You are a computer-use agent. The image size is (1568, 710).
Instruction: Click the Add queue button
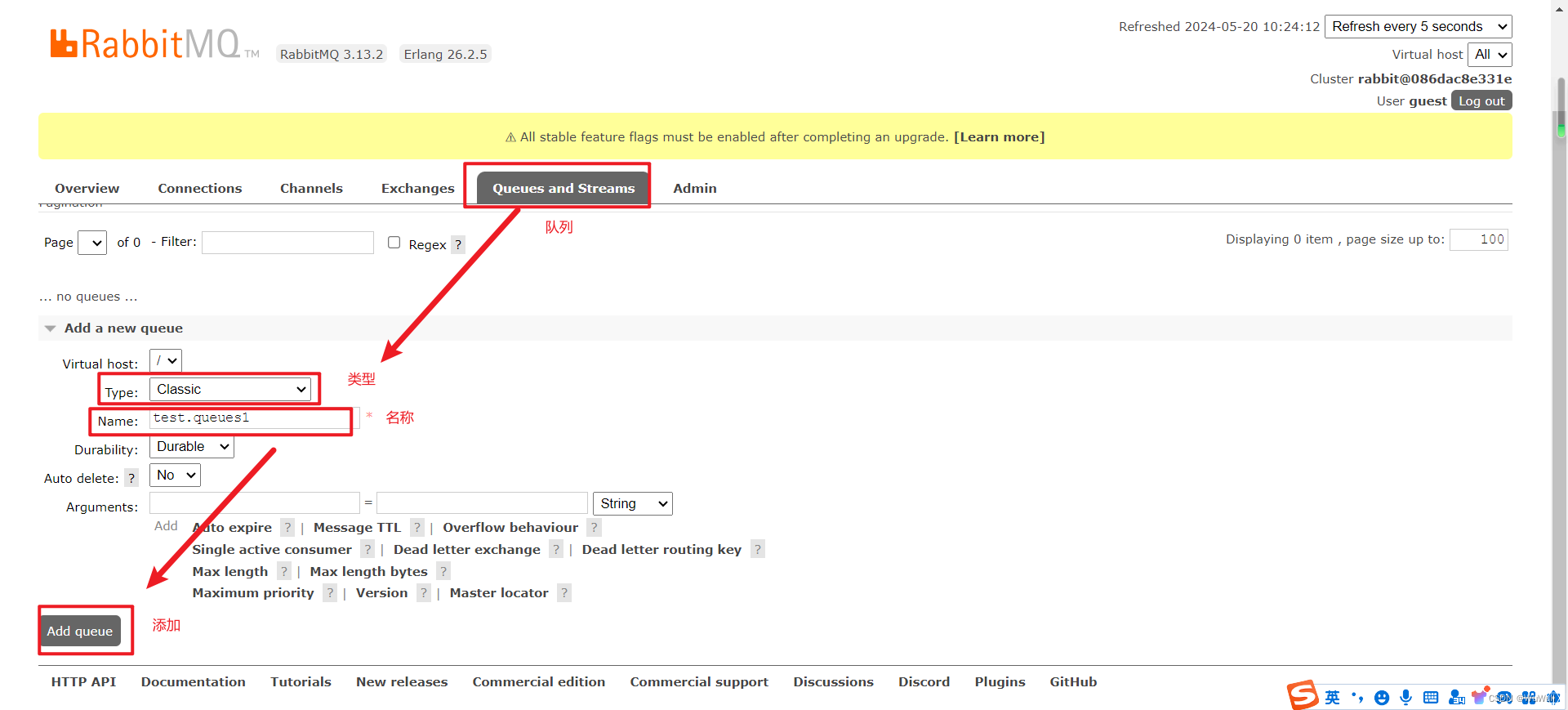[80, 631]
